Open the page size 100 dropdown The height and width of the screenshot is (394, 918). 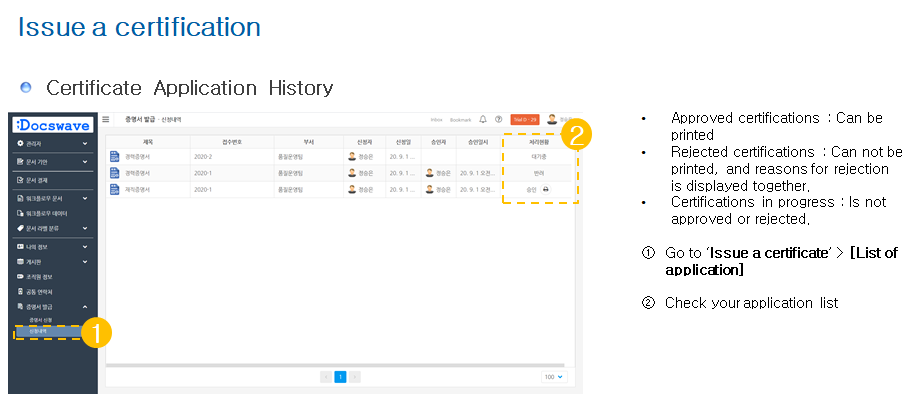554,377
